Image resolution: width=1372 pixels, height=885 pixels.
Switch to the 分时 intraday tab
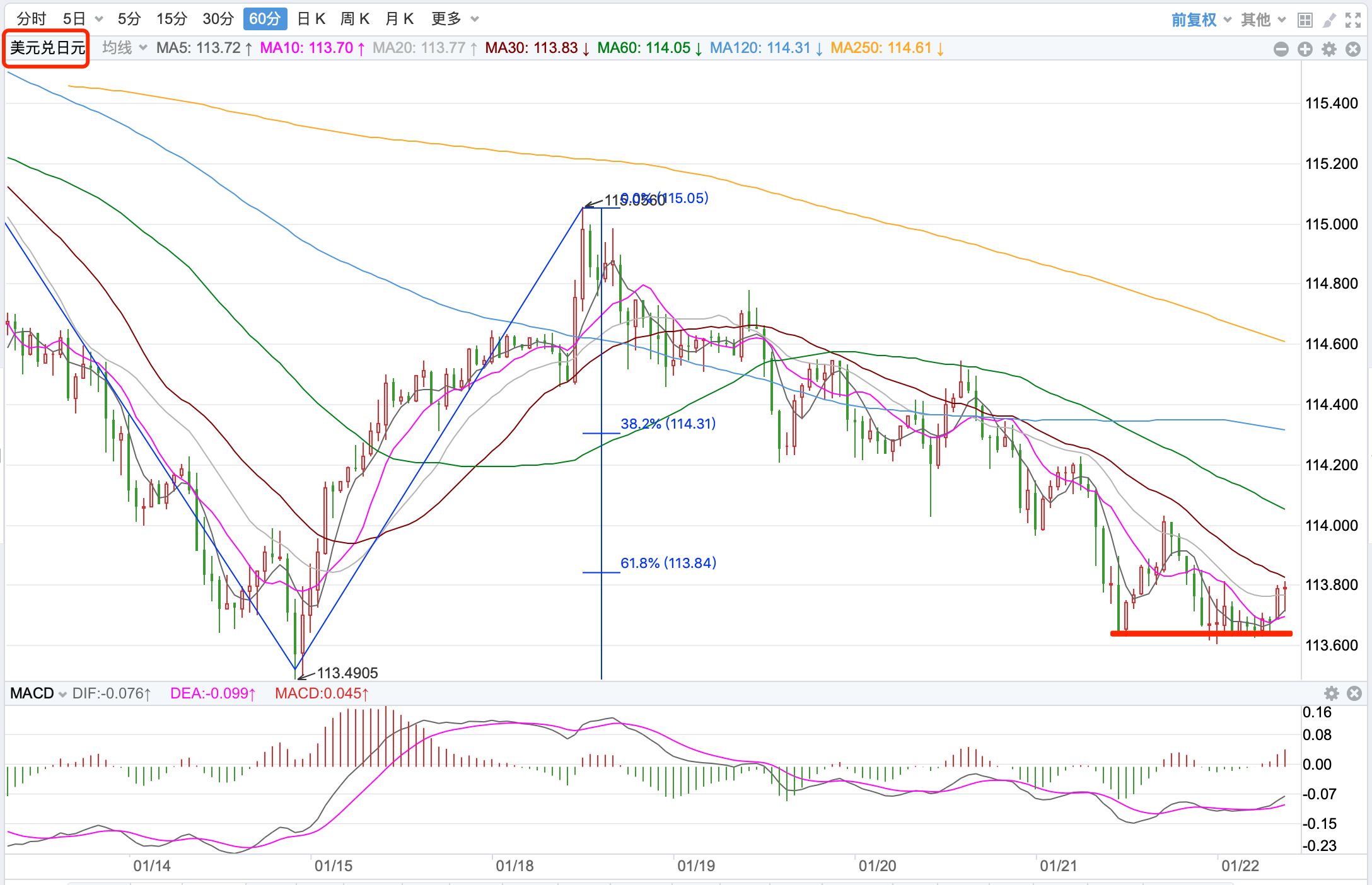coord(32,19)
